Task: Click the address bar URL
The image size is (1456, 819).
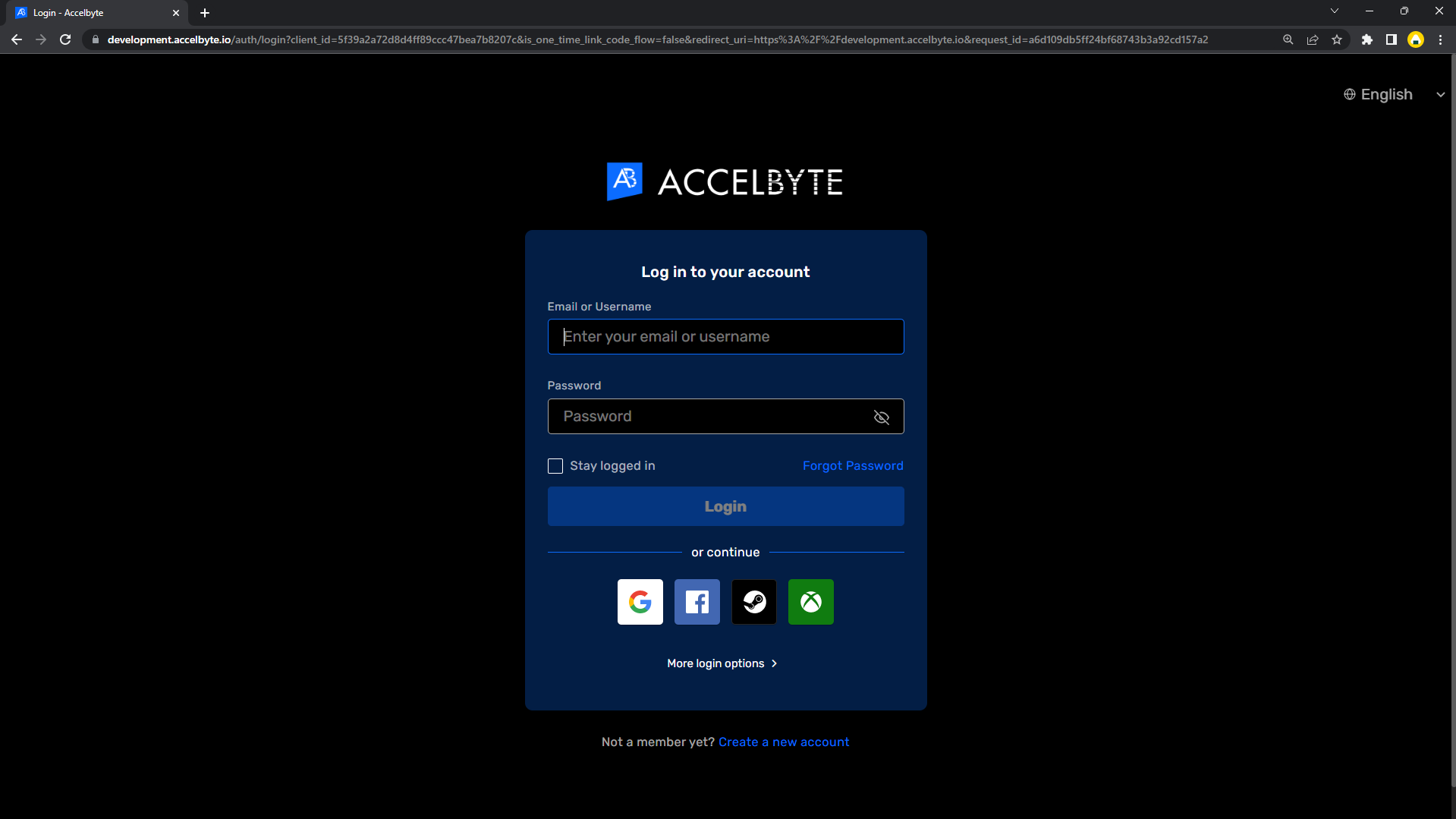Action: click(x=657, y=39)
